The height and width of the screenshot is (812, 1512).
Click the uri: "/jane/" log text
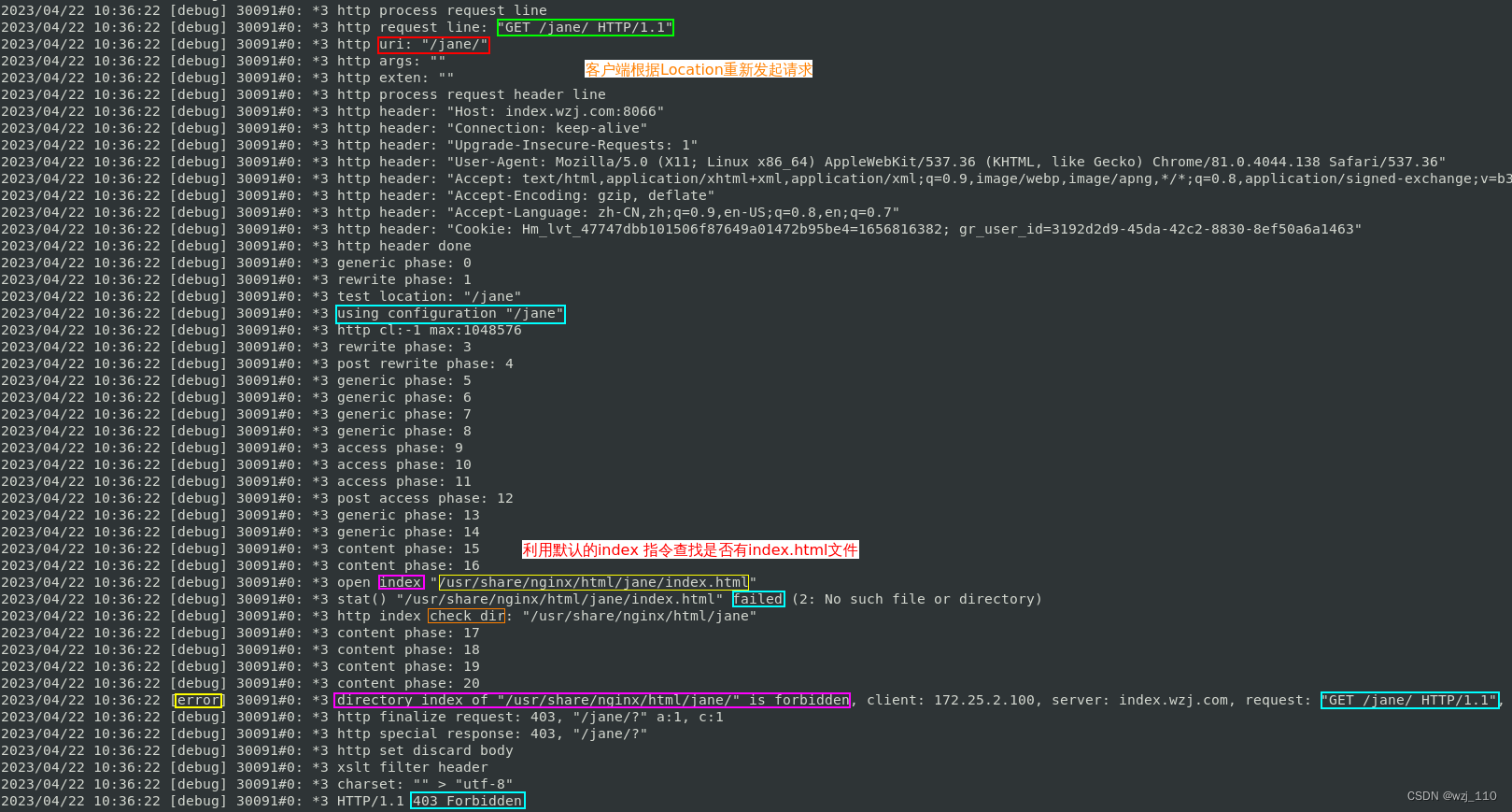tap(433, 44)
